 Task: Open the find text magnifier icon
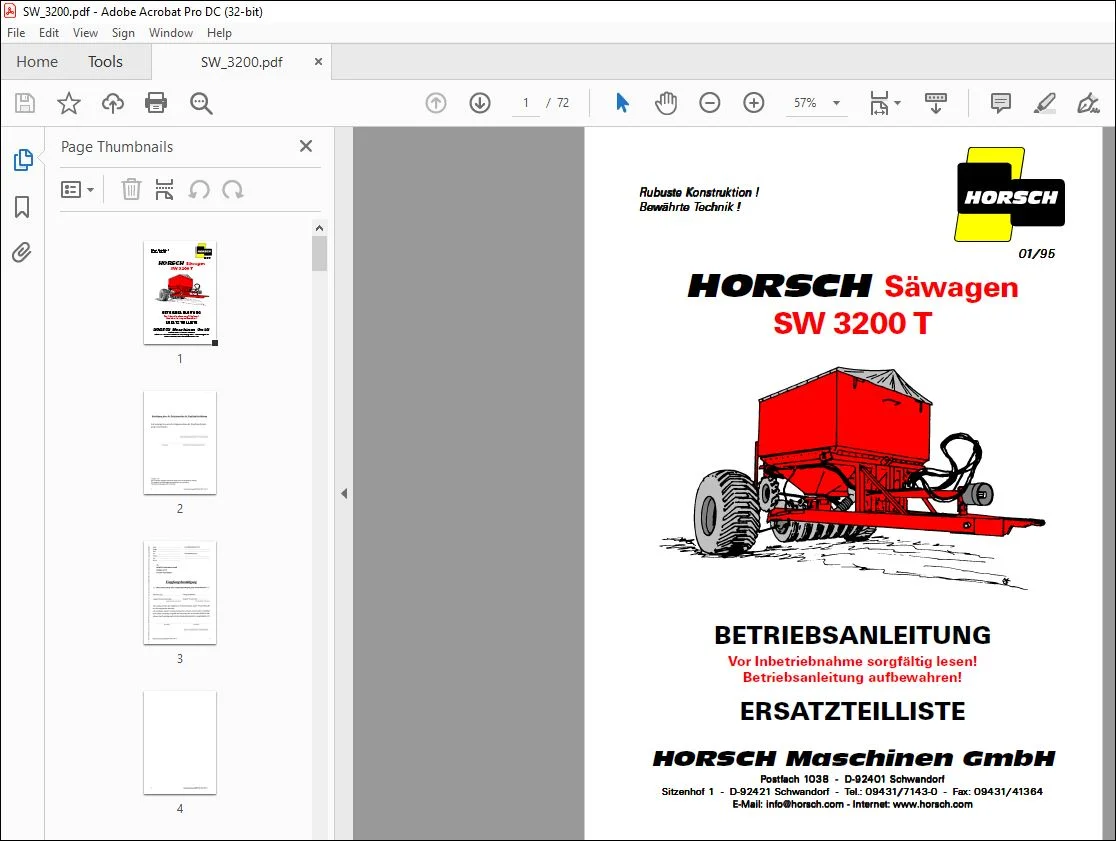click(201, 103)
